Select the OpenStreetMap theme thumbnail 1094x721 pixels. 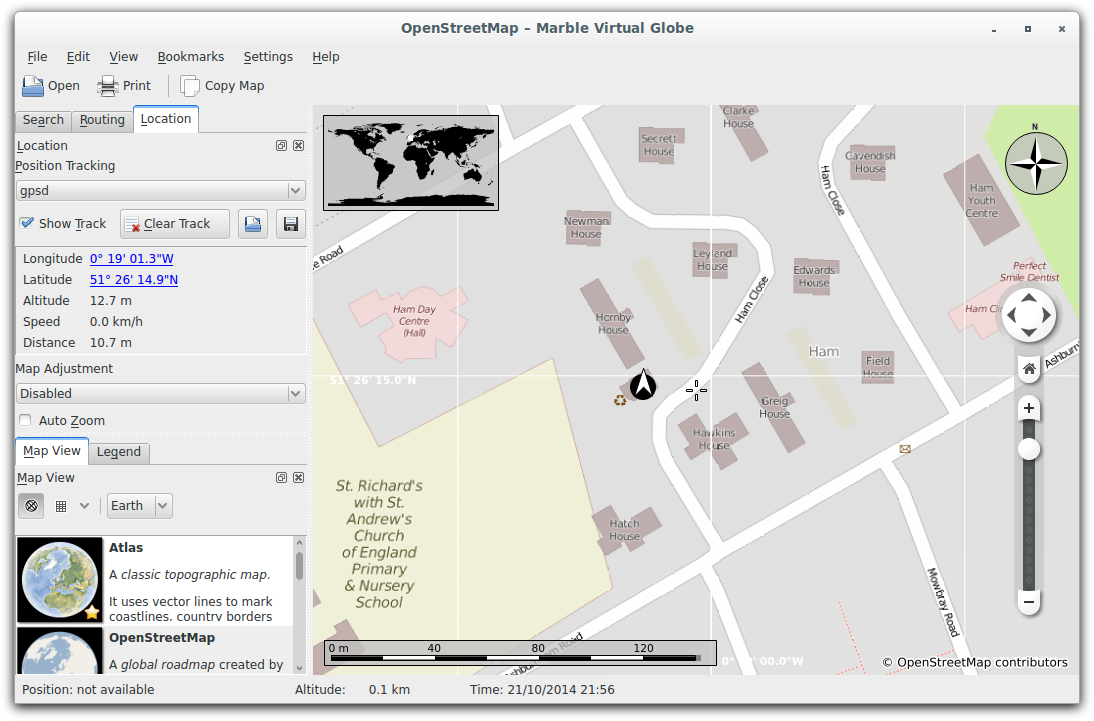[x=60, y=651]
